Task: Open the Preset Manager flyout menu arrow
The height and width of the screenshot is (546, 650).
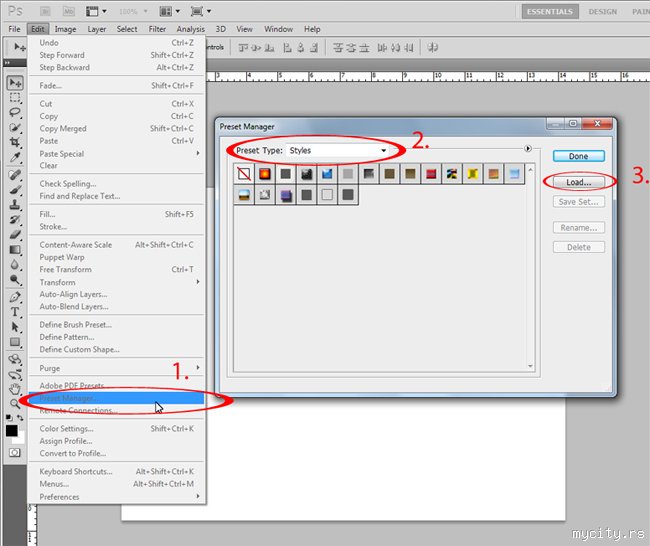Action: [528, 148]
